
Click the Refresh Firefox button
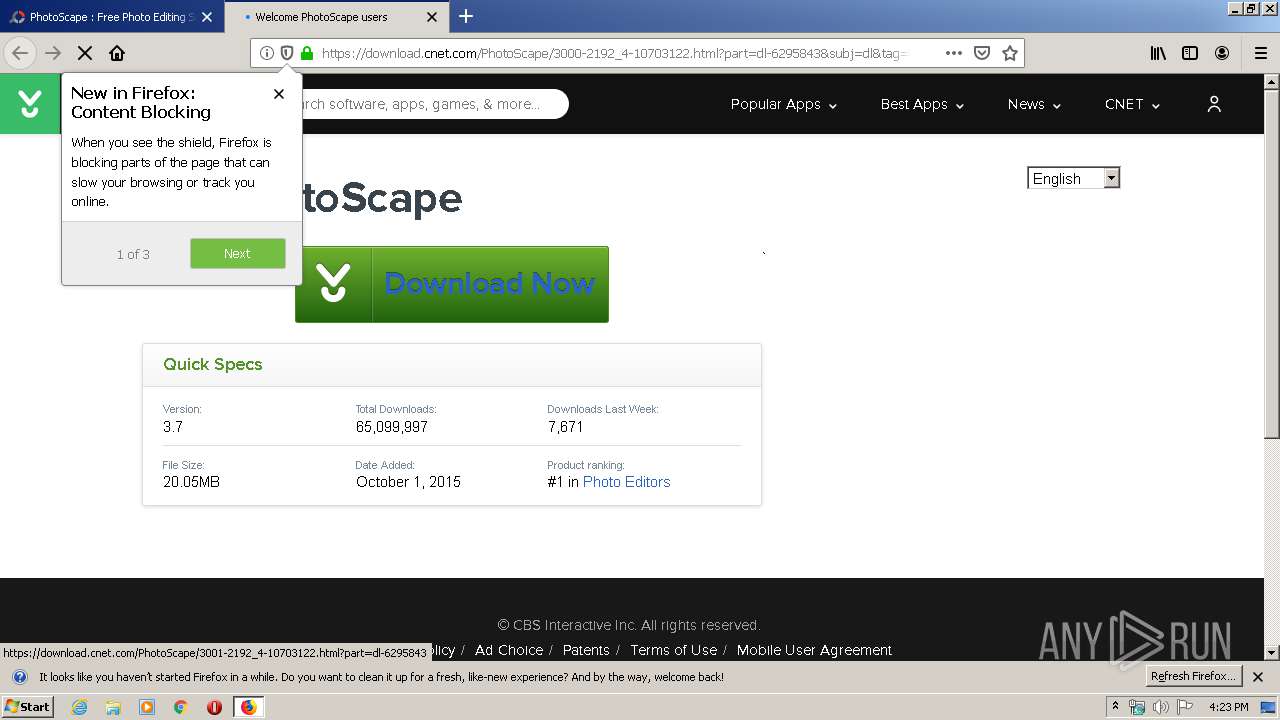point(1193,676)
